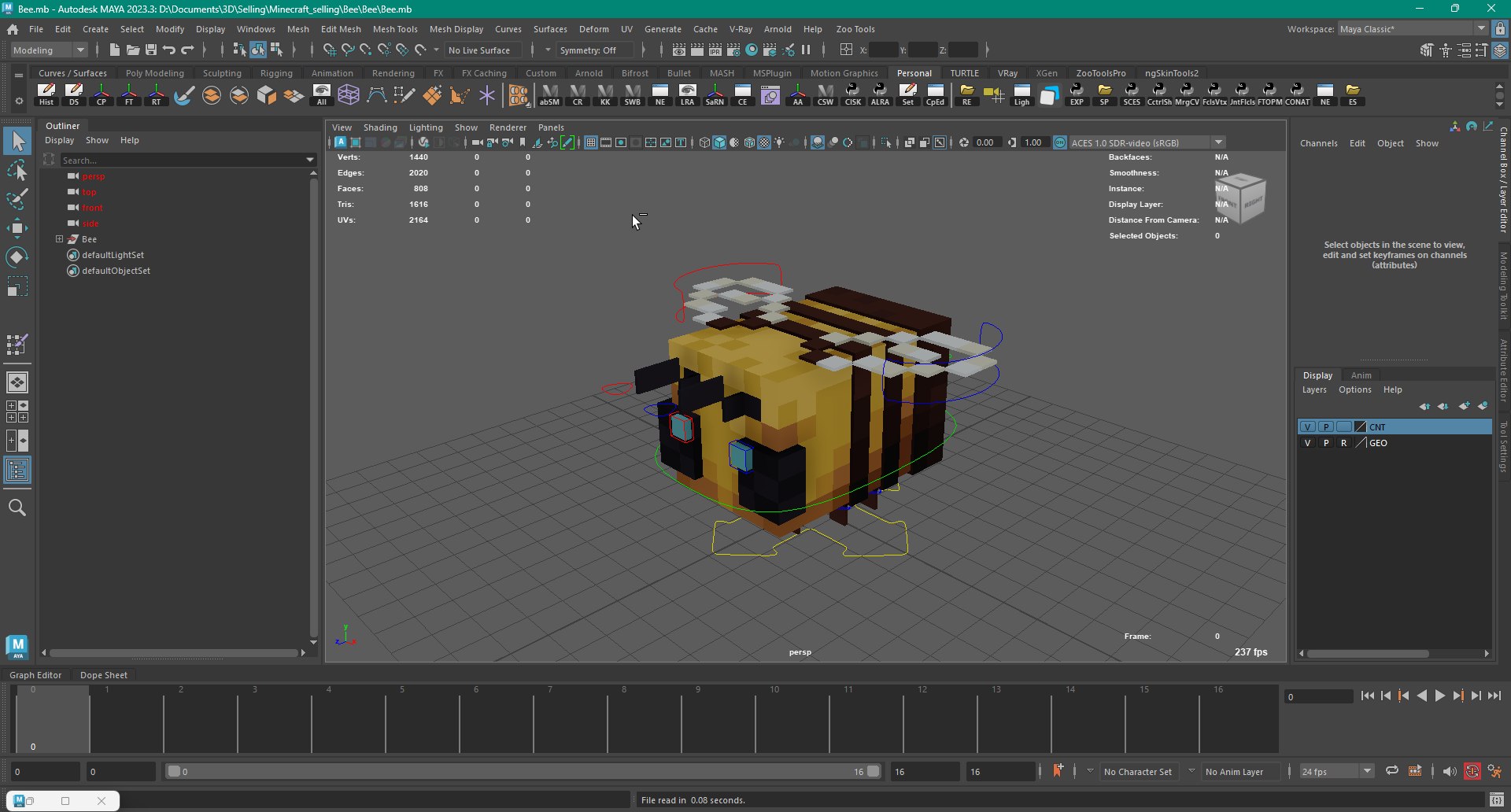Open the Dope Sheet tab

[x=104, y=675]
